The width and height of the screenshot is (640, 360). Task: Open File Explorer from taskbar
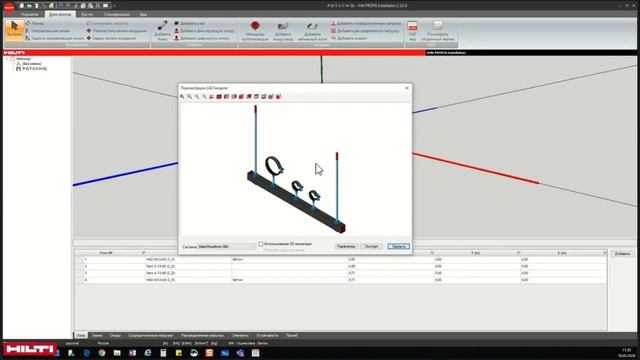(117, 353)
